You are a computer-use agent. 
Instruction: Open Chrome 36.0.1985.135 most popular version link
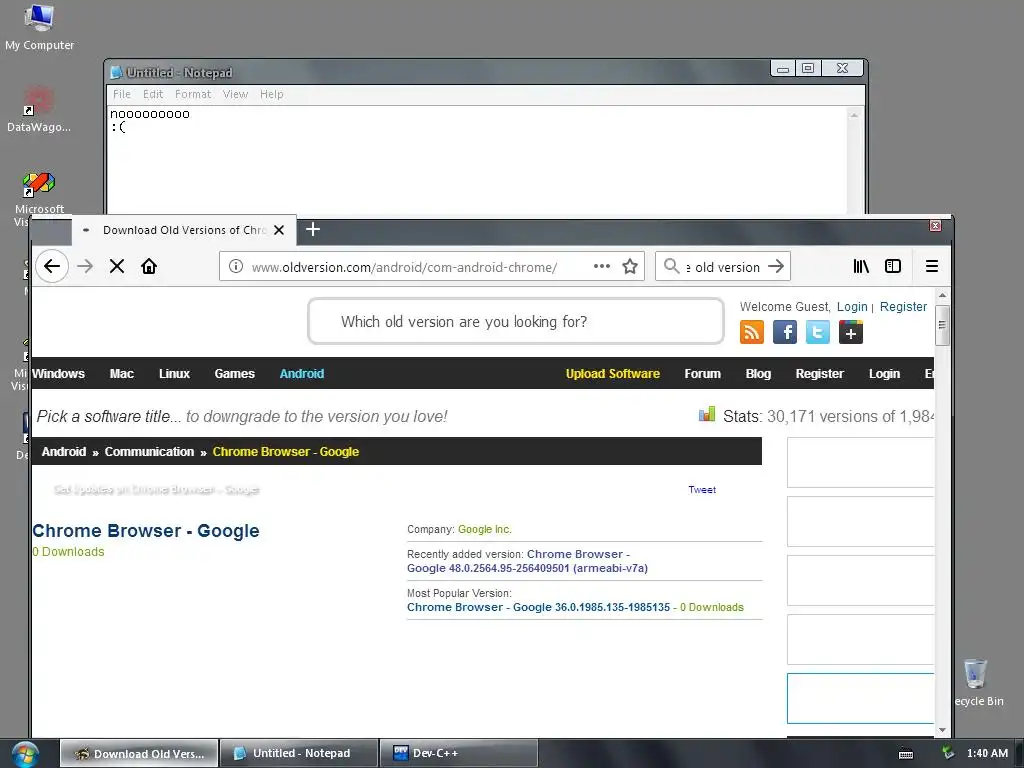[538, 607]
